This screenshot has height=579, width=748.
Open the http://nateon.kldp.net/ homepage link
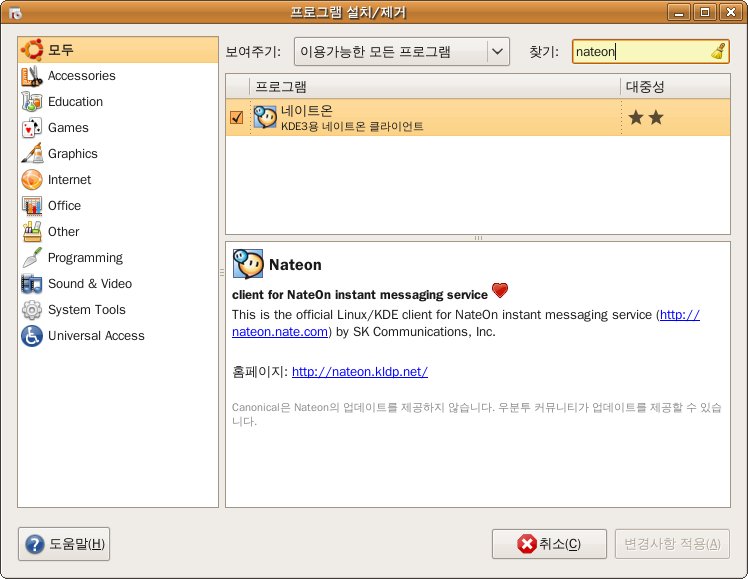coord(360,372)
